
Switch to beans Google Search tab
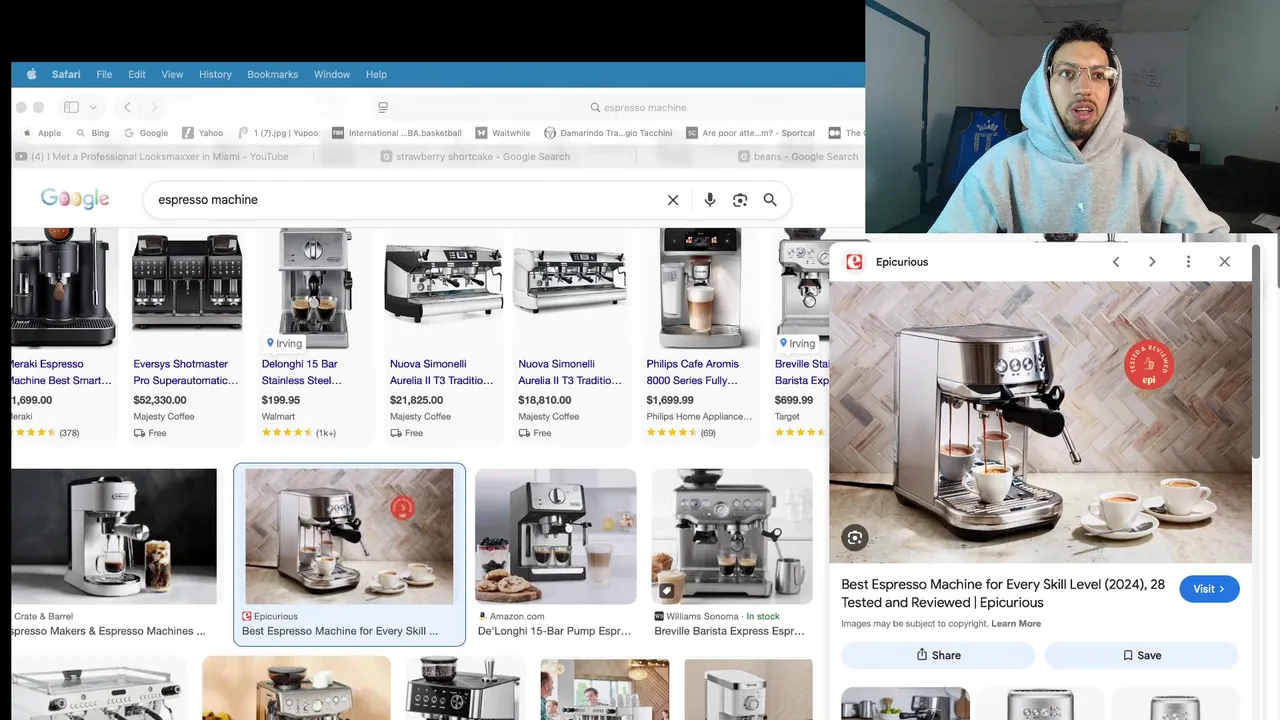click(x=798, y=156)
